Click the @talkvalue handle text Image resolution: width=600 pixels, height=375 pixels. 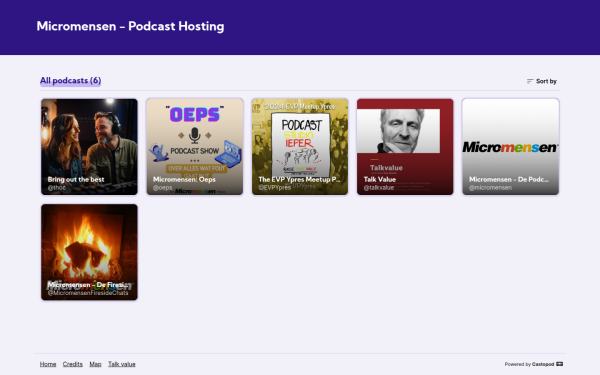(x=379, y=188)
